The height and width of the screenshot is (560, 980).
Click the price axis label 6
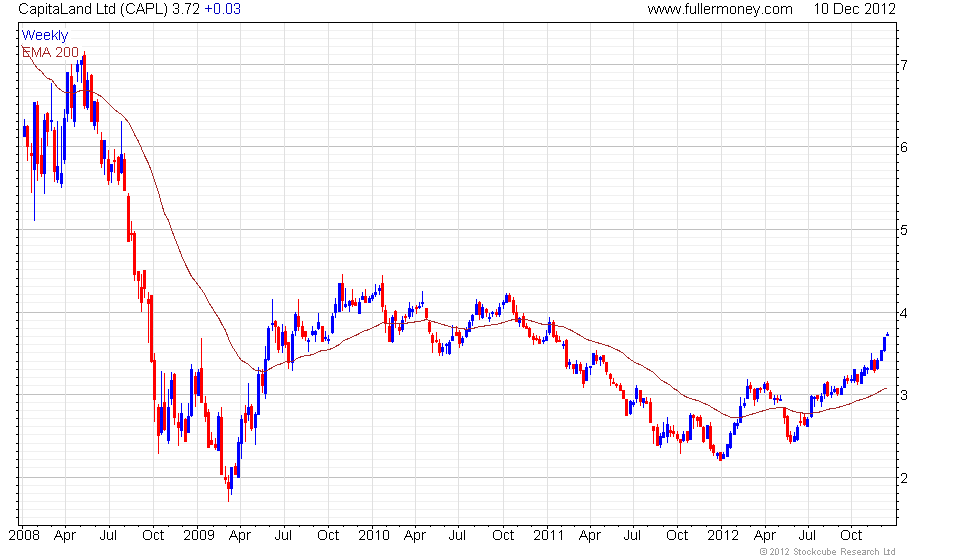pyautogui.click(x=904, y=148)
